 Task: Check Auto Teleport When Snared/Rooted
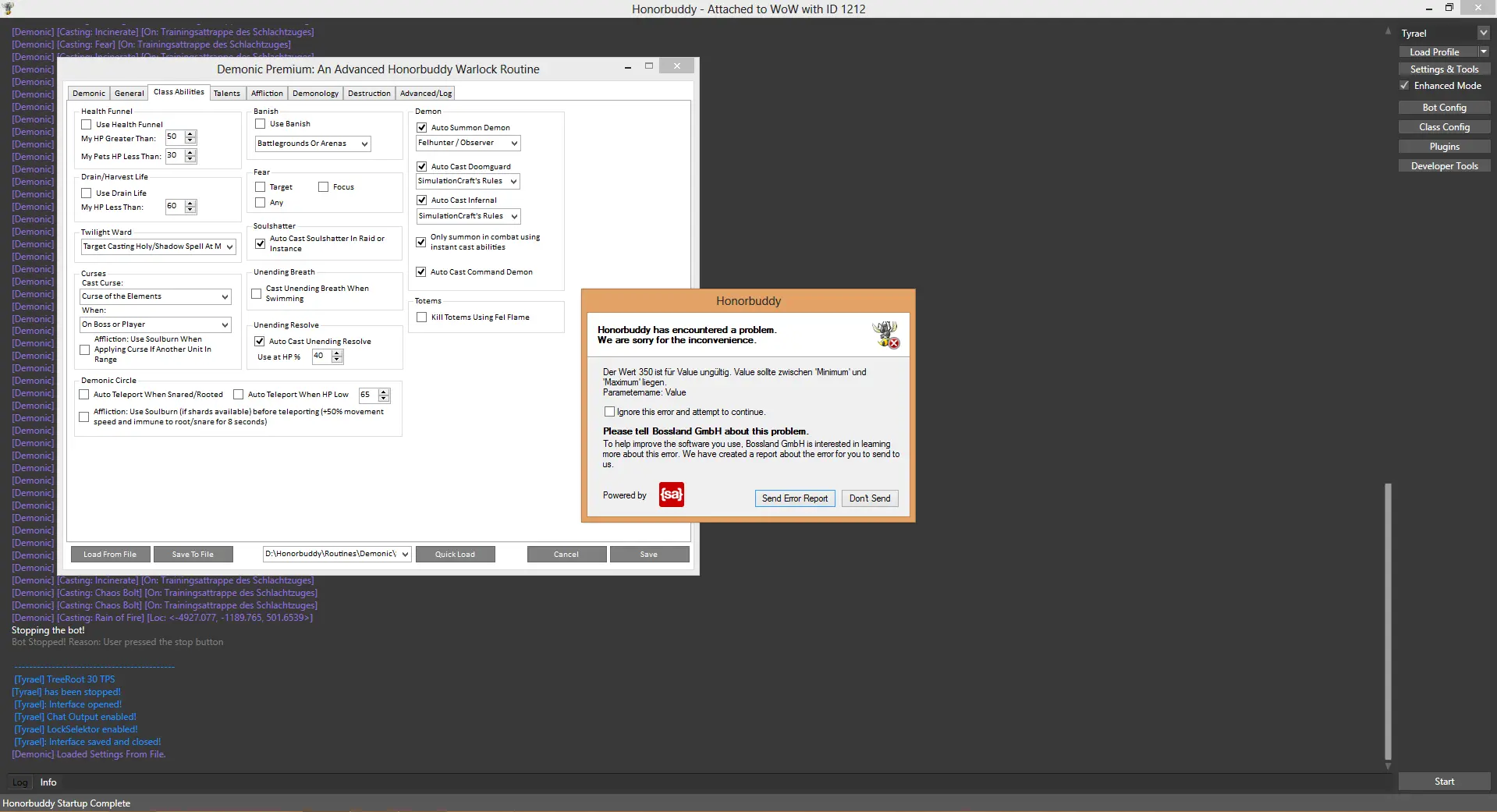(84, 395)
